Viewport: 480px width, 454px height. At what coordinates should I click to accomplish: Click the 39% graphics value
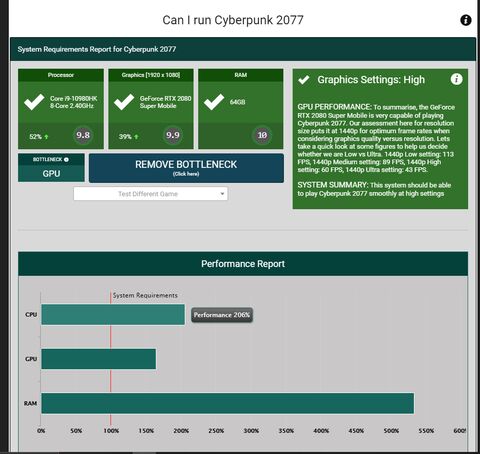point(125,137)
